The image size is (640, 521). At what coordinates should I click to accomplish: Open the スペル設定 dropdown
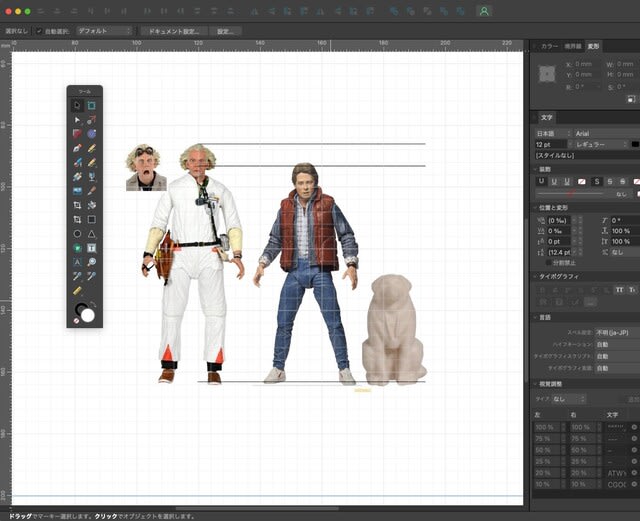point(617,333)
